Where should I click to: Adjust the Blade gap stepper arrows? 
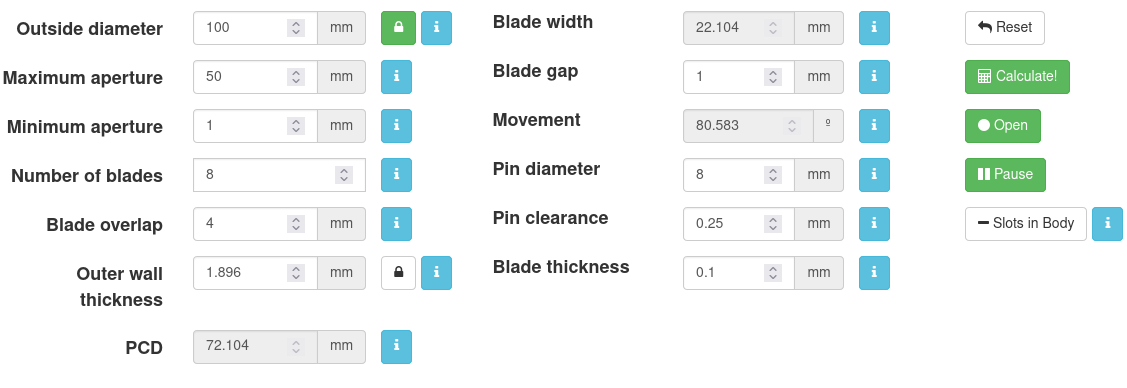pyautogui.click(x=773, y=77)
